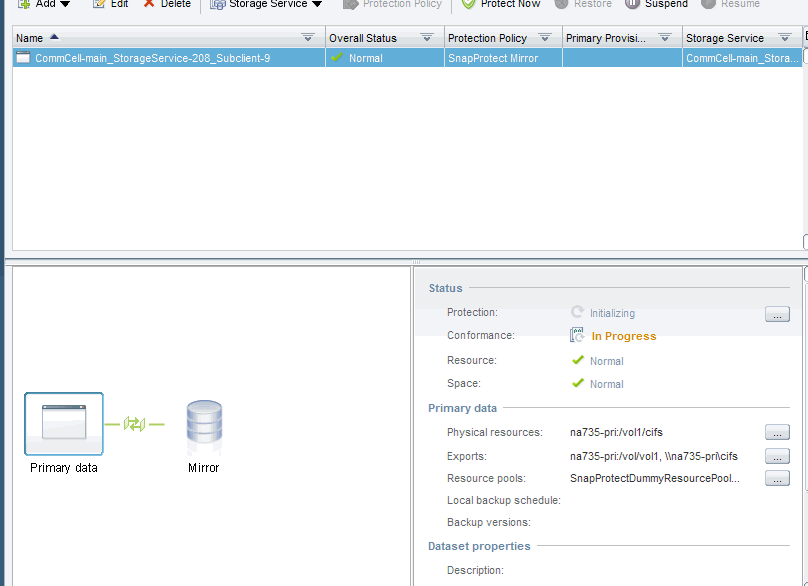Select the Primary data node icon

click(x=64, y=423)
